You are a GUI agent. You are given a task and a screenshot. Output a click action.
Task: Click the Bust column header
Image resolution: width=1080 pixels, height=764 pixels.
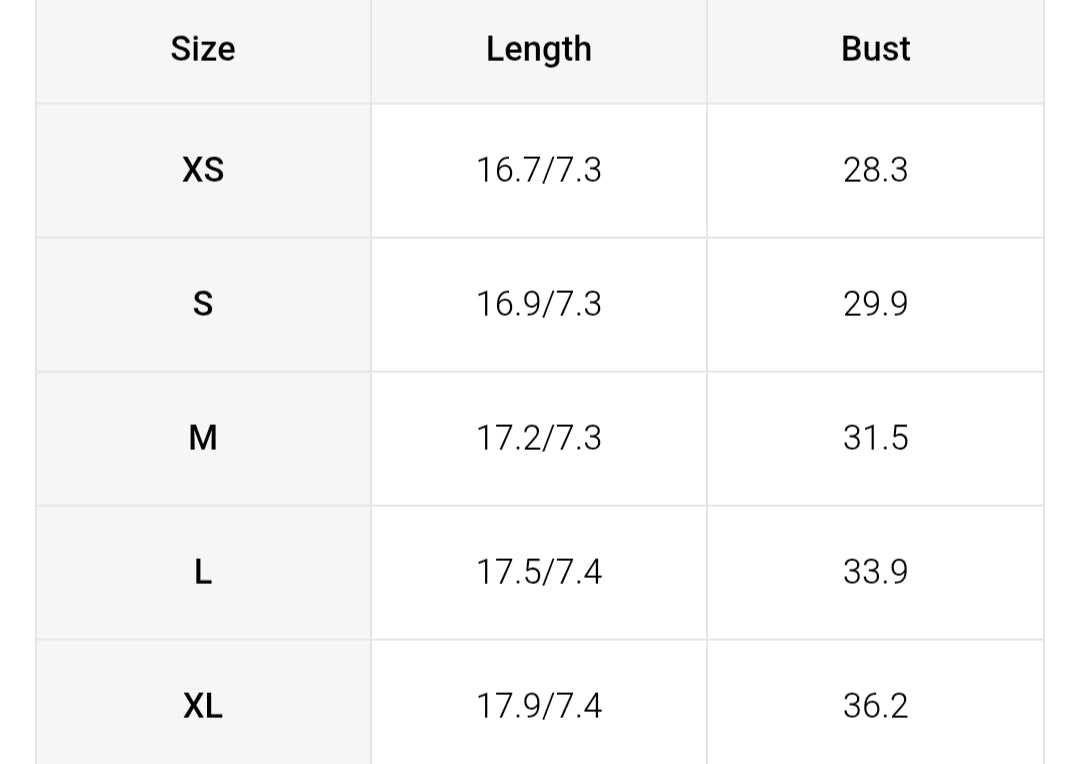(876, 49)
